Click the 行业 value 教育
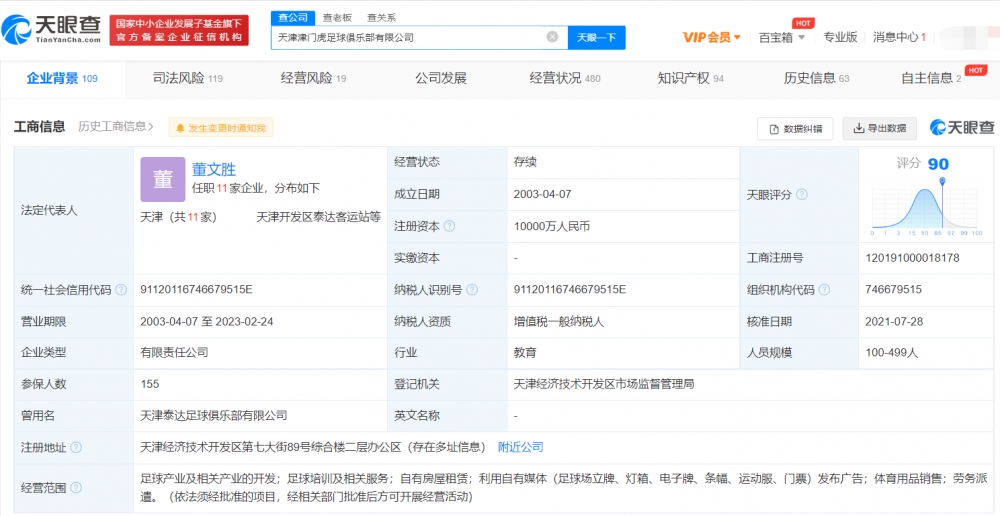The image size is (1000, 516). tap(525, 352)
